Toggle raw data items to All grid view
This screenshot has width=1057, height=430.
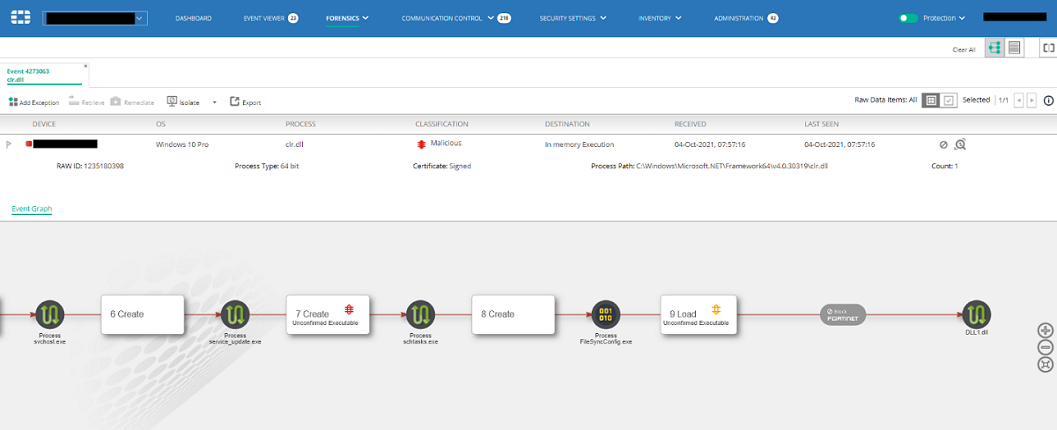(x=931, y=100)
